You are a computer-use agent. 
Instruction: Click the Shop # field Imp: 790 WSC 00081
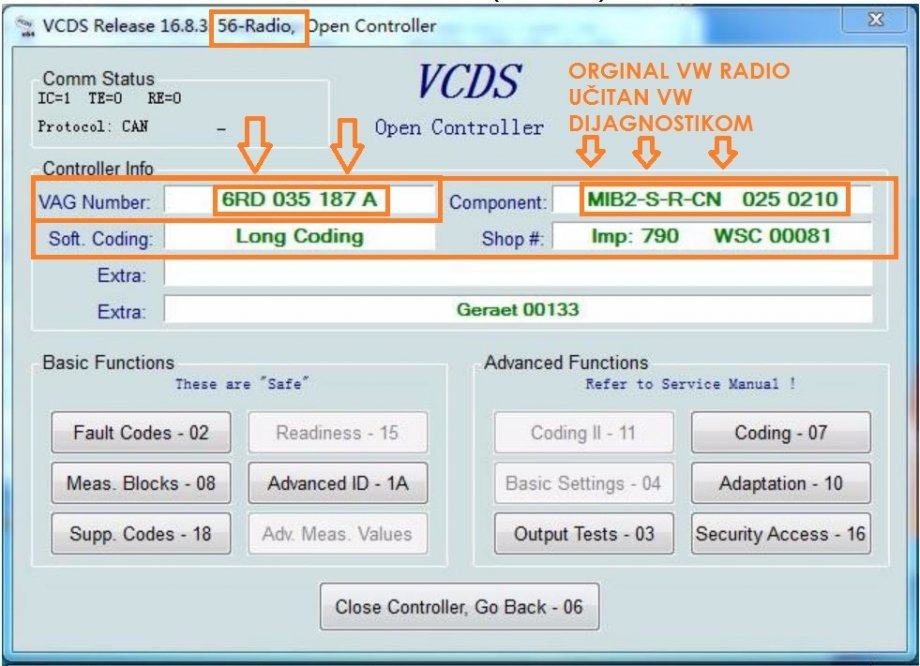point(712,236)
